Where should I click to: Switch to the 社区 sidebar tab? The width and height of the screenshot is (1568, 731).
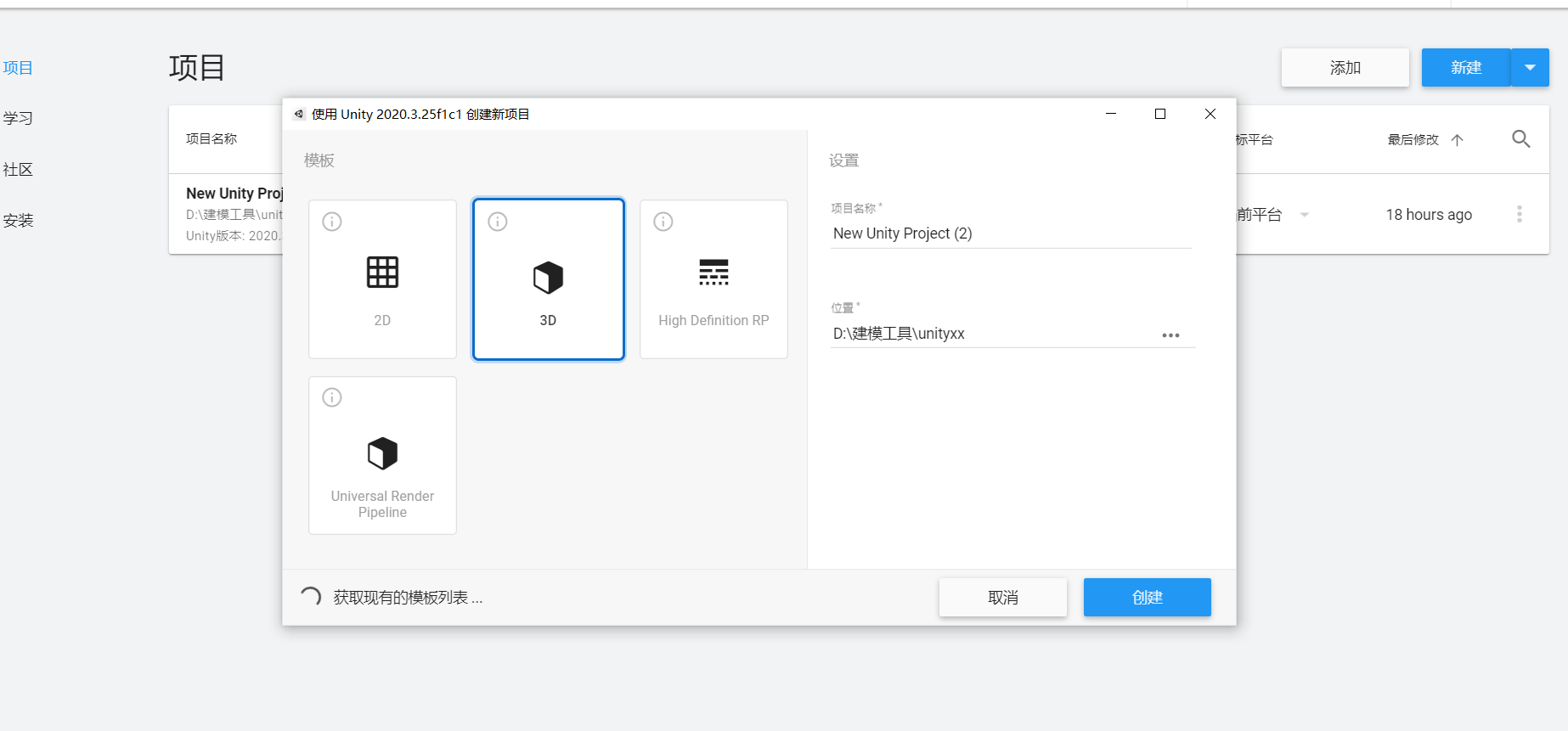point(18,170)
